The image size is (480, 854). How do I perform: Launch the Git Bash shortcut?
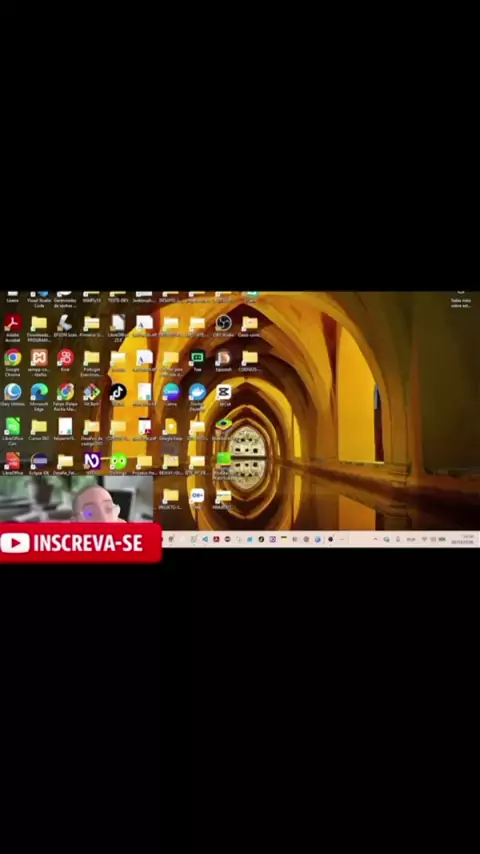[92, 395]
